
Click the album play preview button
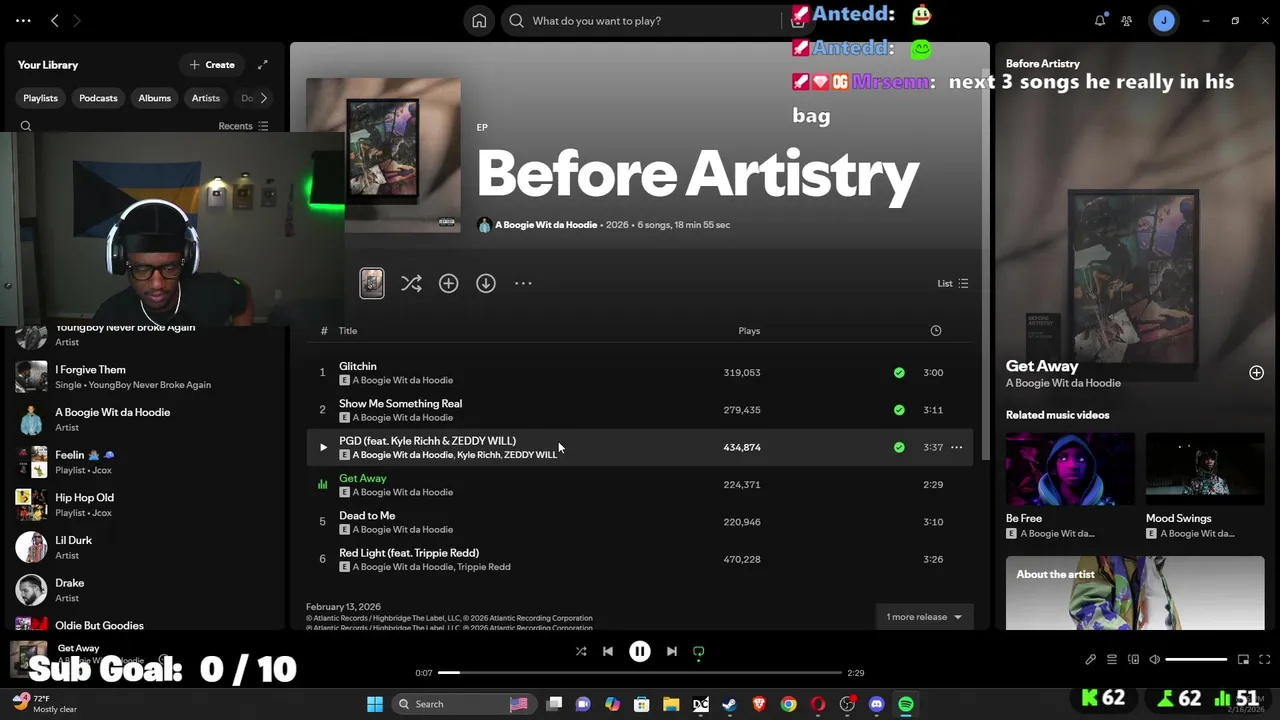click(372, 284)
